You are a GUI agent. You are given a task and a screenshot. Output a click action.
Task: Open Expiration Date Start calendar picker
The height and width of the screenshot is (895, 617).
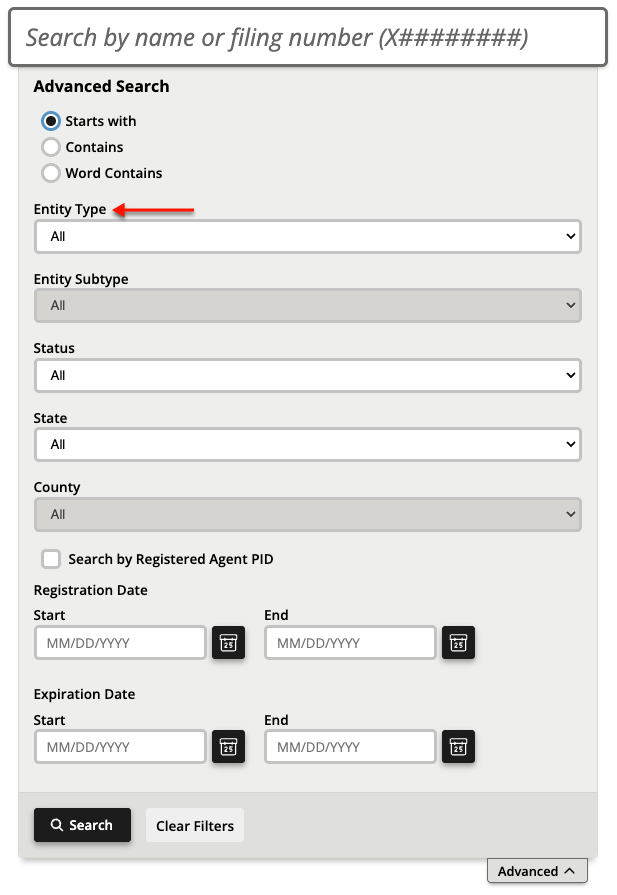228,747
